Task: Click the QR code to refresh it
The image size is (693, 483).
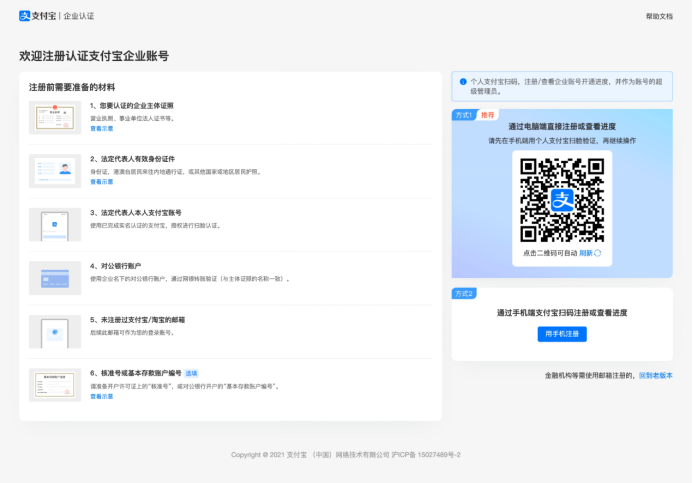Action: [562, 199]
